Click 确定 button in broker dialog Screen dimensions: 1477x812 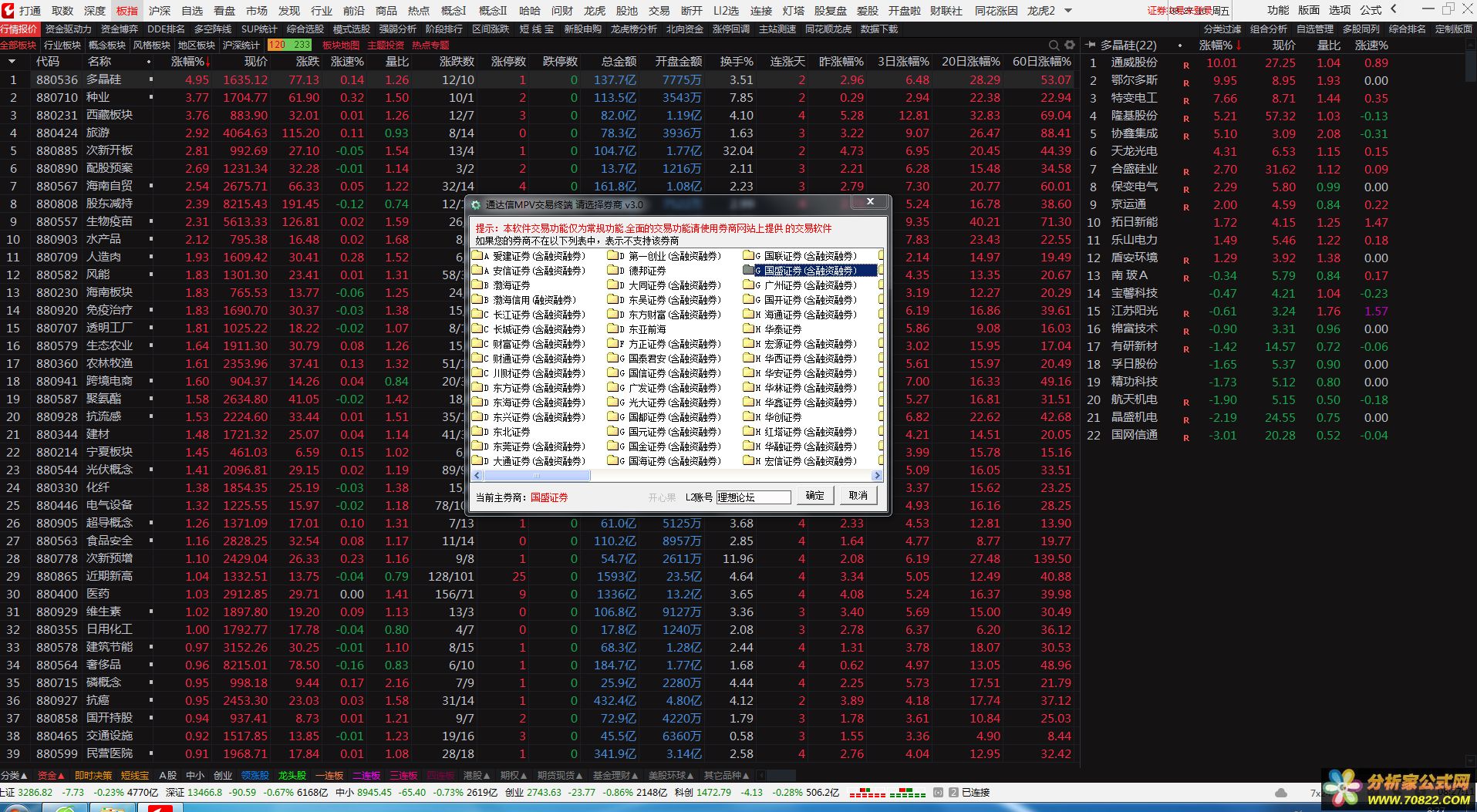(814, 496)
